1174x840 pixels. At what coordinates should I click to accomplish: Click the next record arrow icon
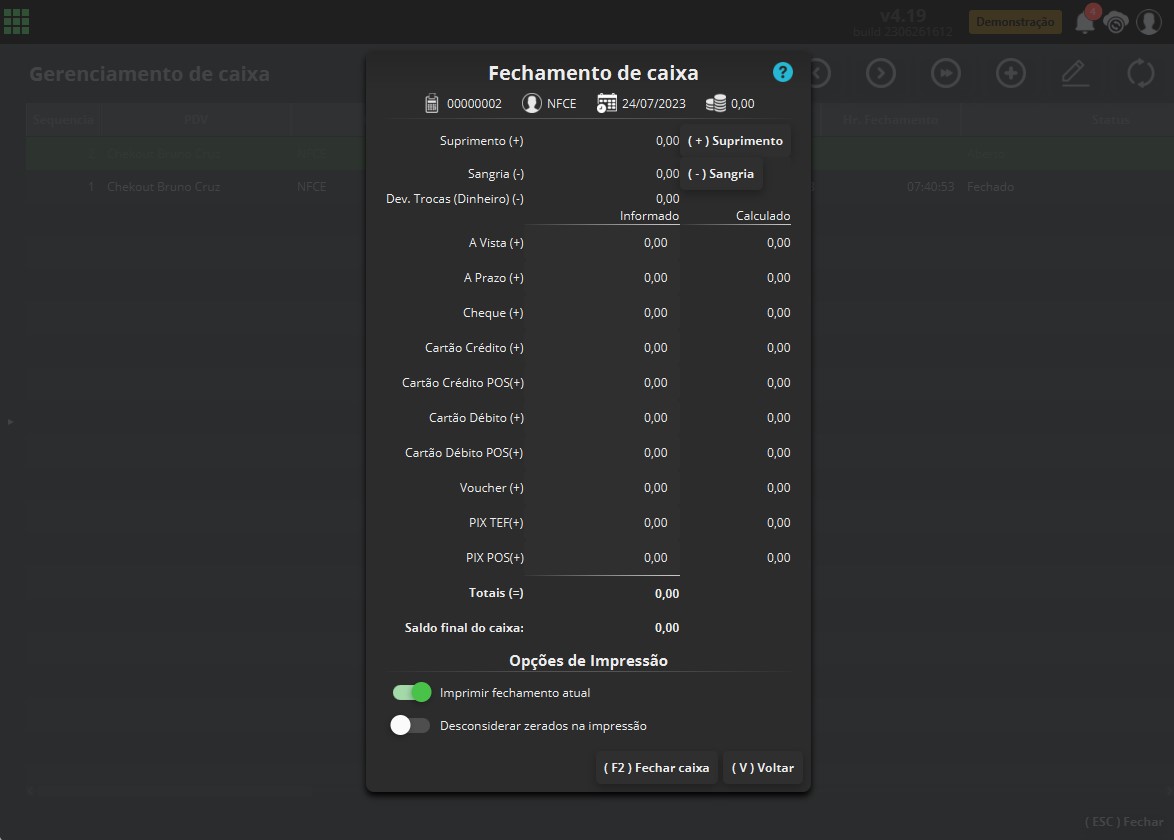tap(880, 73)
